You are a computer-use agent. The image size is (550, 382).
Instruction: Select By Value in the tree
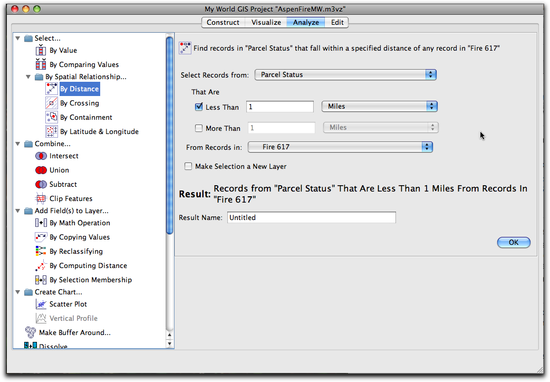(x=63, y=51)
